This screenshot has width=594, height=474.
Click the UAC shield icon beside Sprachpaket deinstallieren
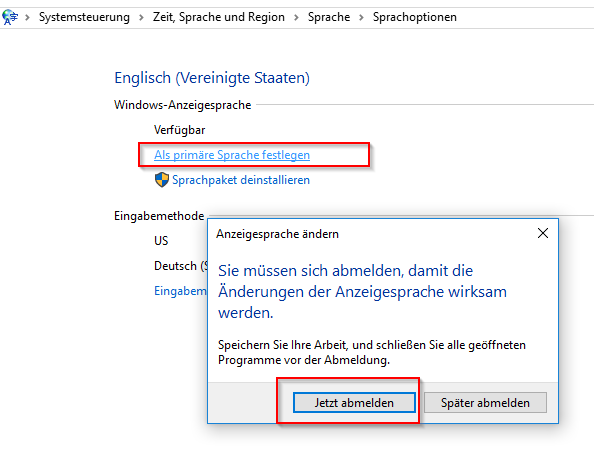pos(162,180)
